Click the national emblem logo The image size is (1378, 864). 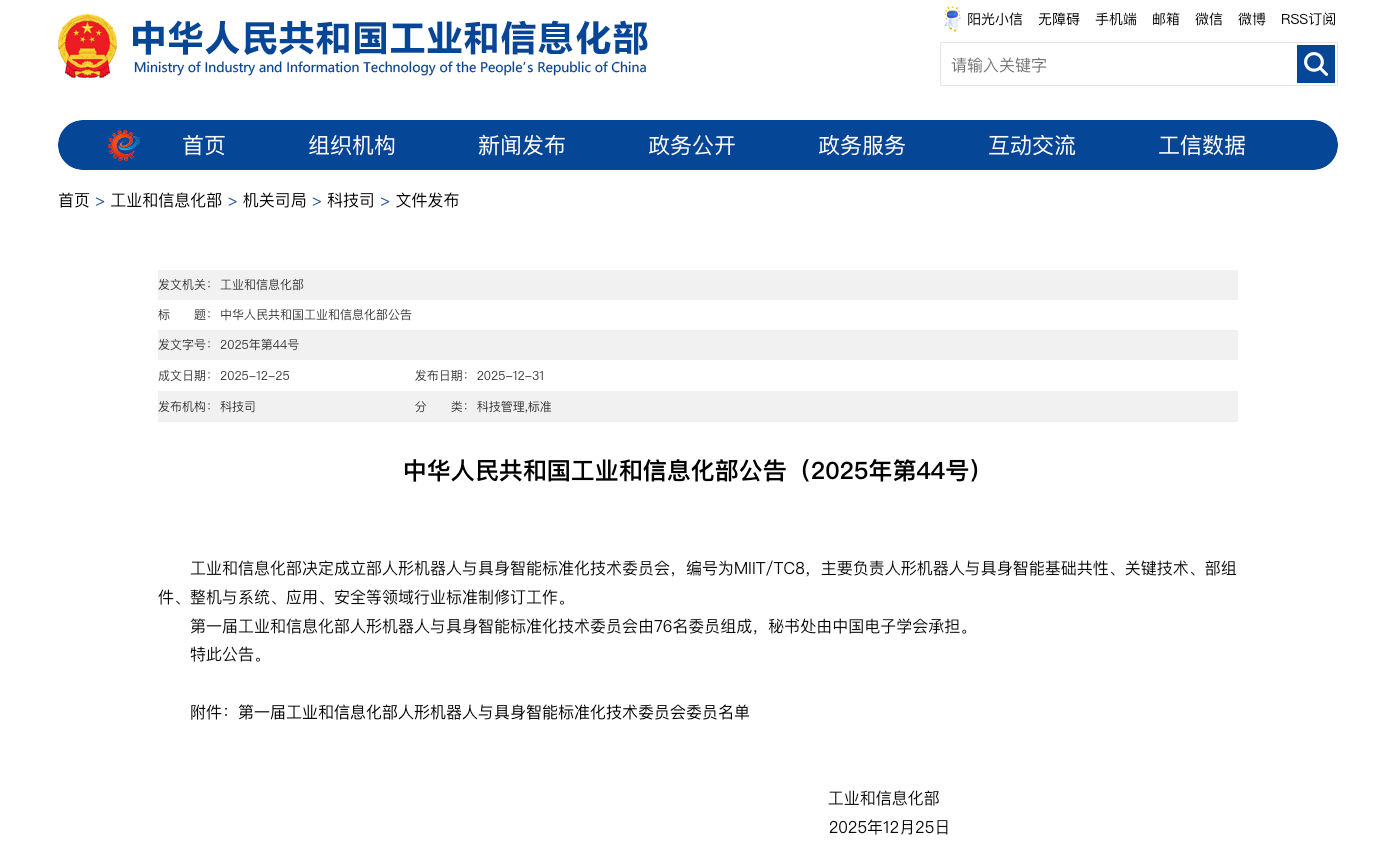(88, 44)
